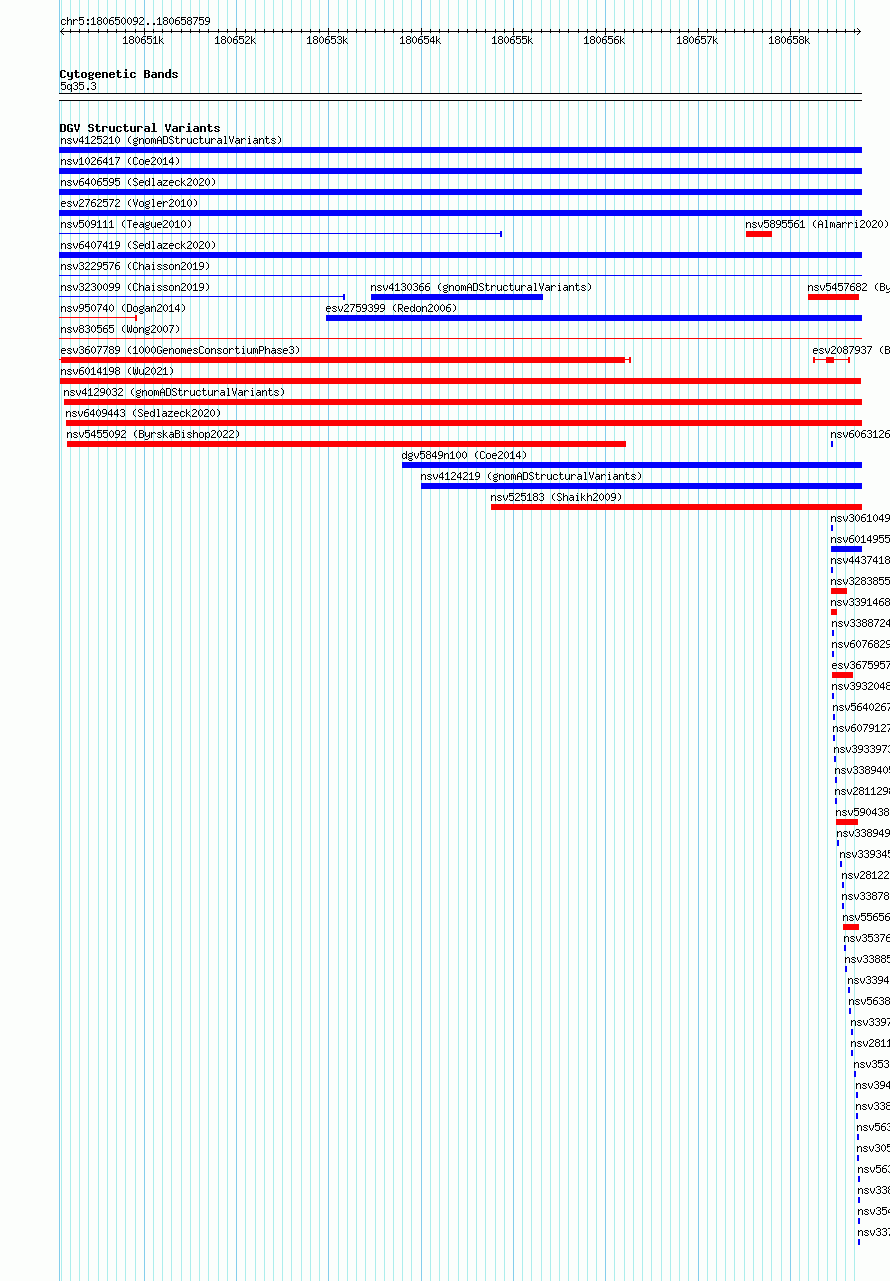Click the nsv3388724 variant label
Screen dimensions: 890x1281
pos(861,623)
